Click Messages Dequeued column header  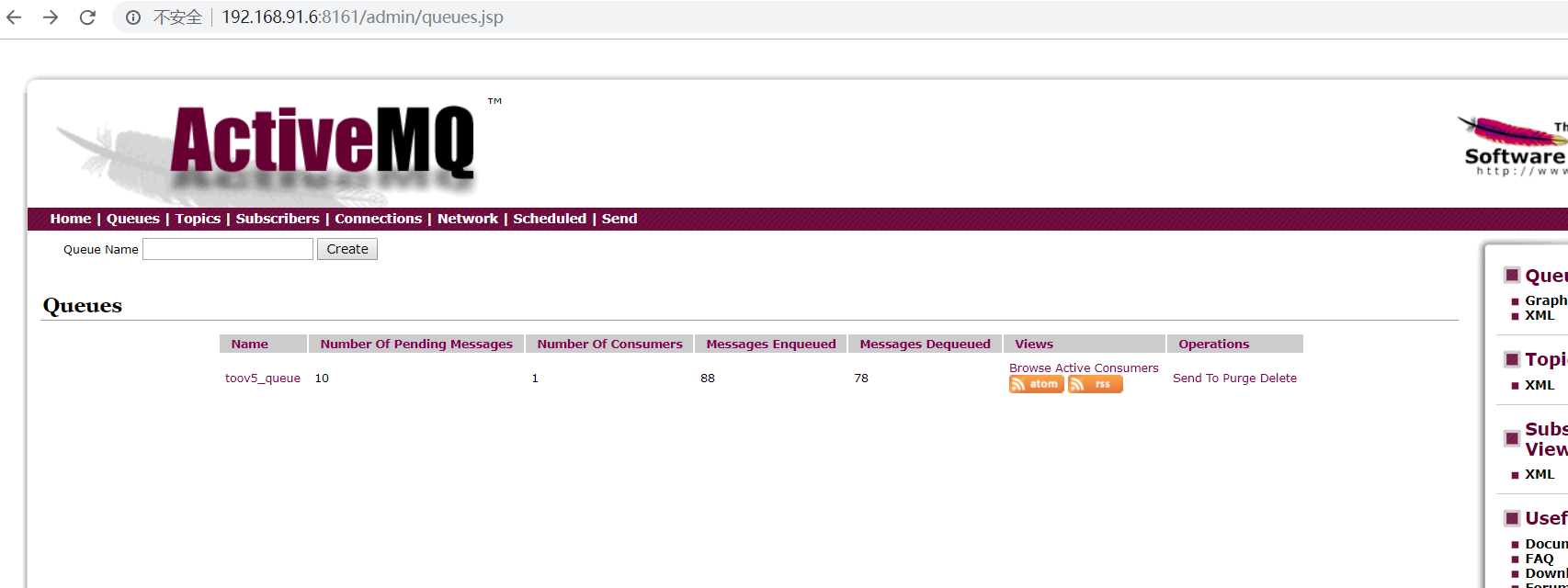coord(925,345)
